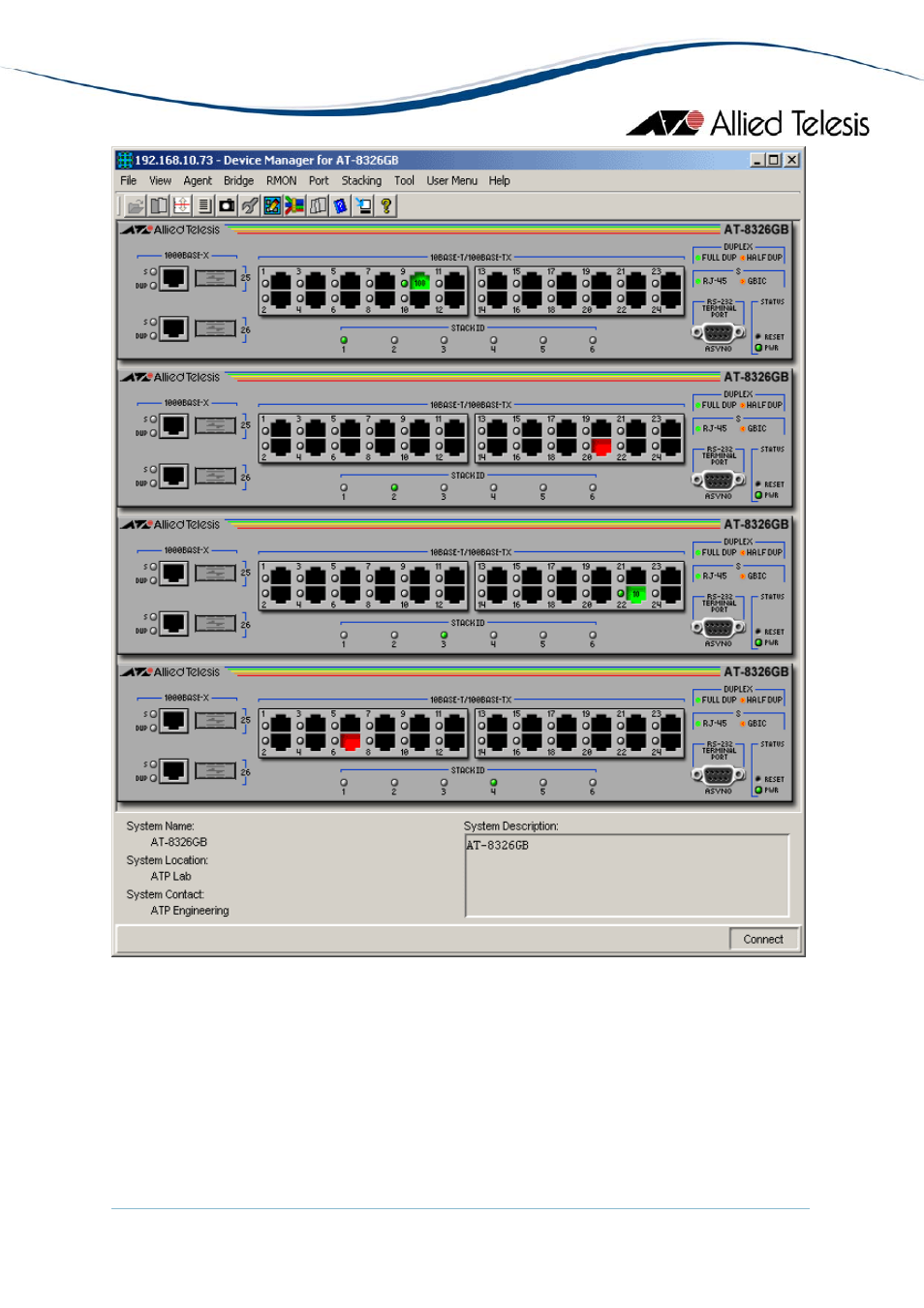Click the Device Manager title bar icon

124,160
